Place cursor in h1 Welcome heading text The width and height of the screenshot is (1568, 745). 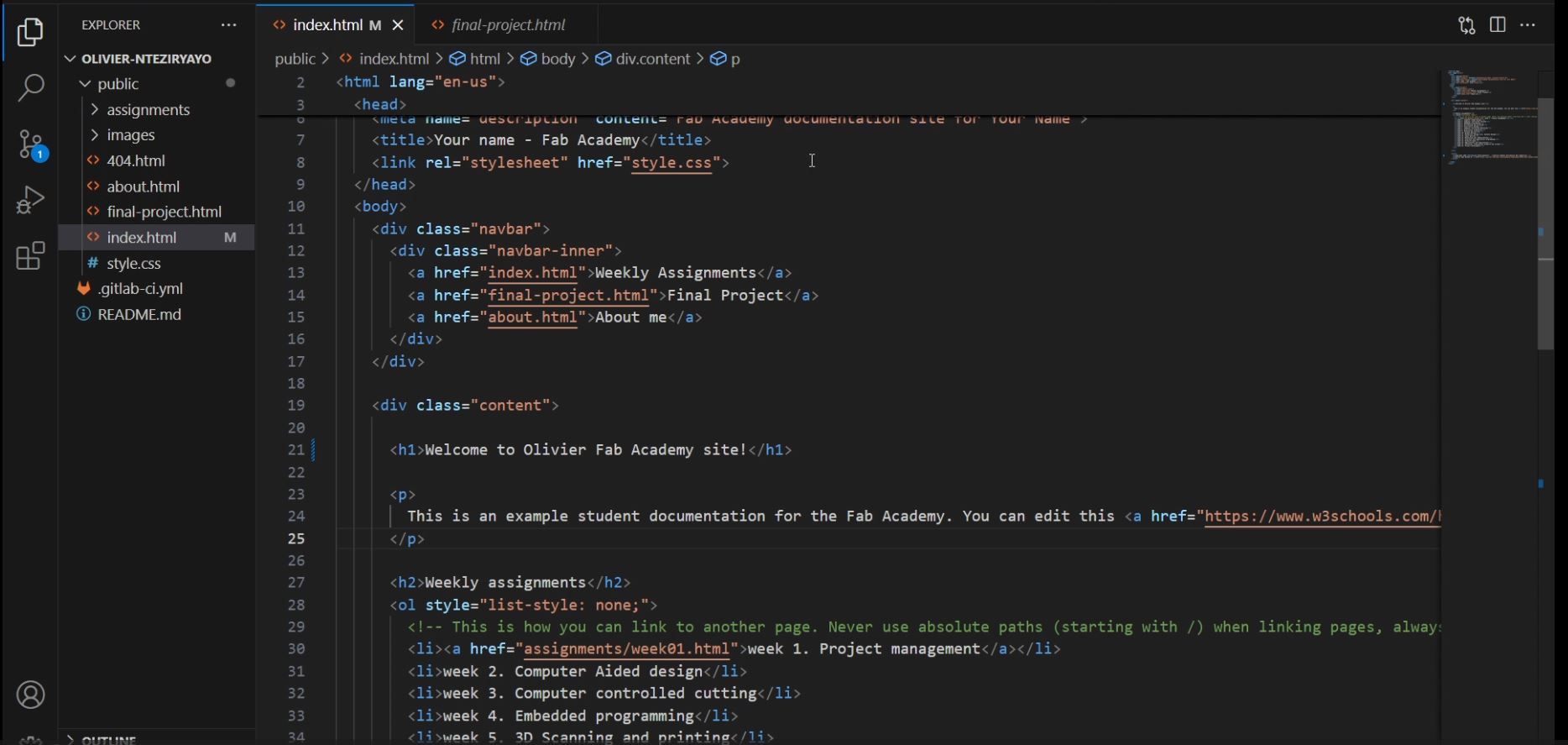tap(586, 450)
